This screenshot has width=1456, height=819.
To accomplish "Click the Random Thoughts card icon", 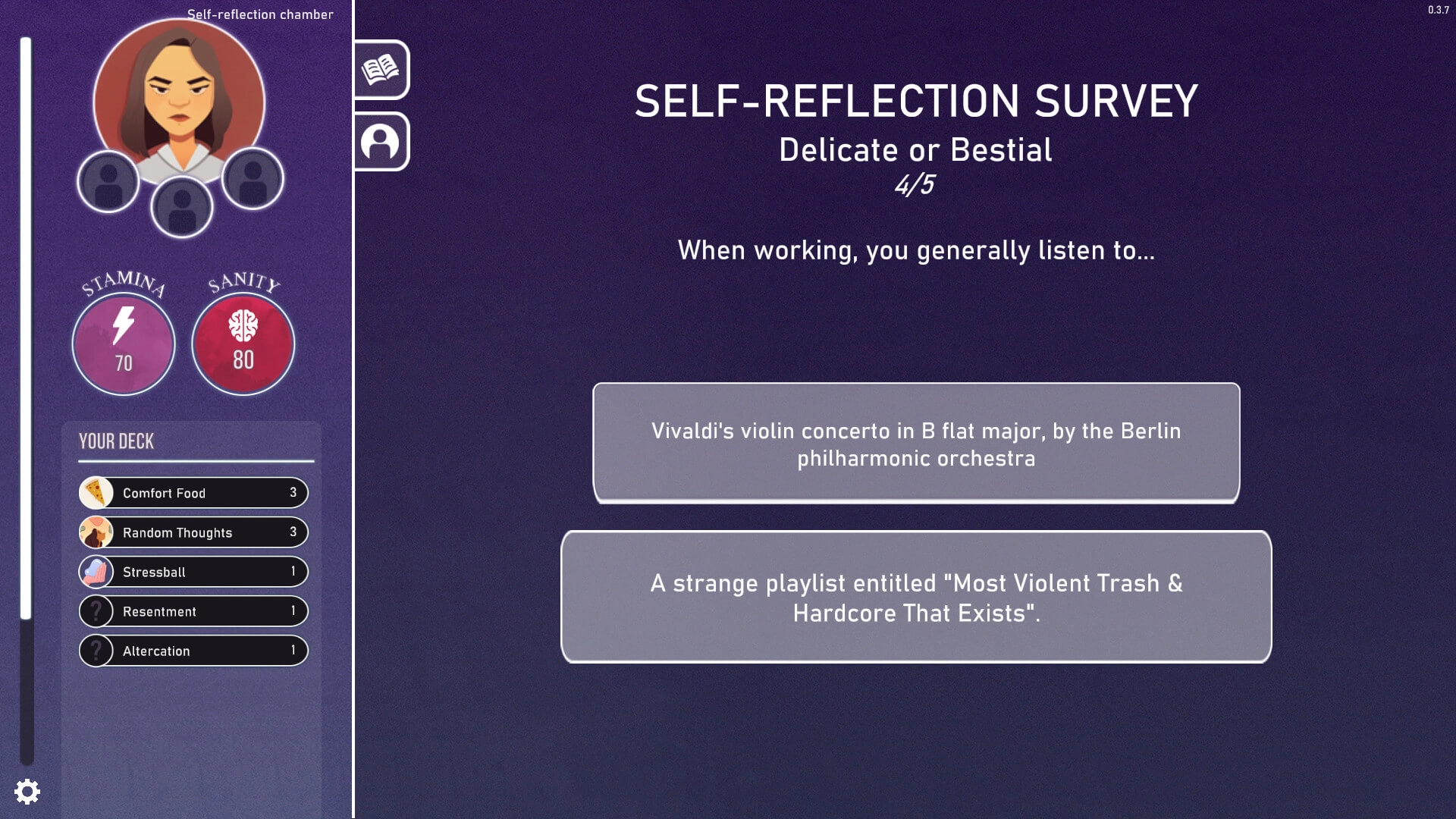I will pyautogui.click(x=95, y=532).
